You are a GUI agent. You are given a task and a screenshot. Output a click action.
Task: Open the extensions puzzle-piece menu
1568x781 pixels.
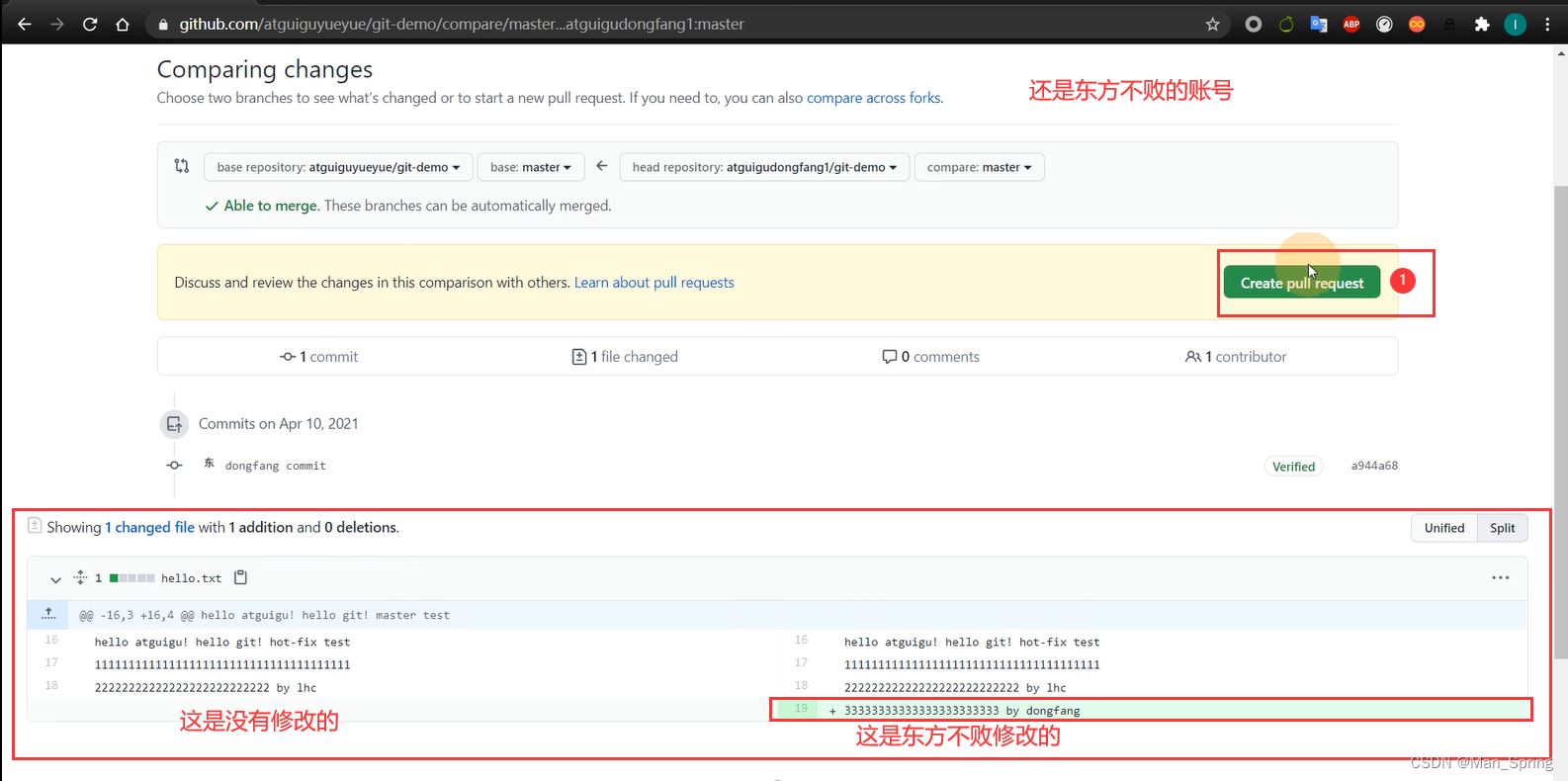pyautogui.click(x=1482, y=25)
